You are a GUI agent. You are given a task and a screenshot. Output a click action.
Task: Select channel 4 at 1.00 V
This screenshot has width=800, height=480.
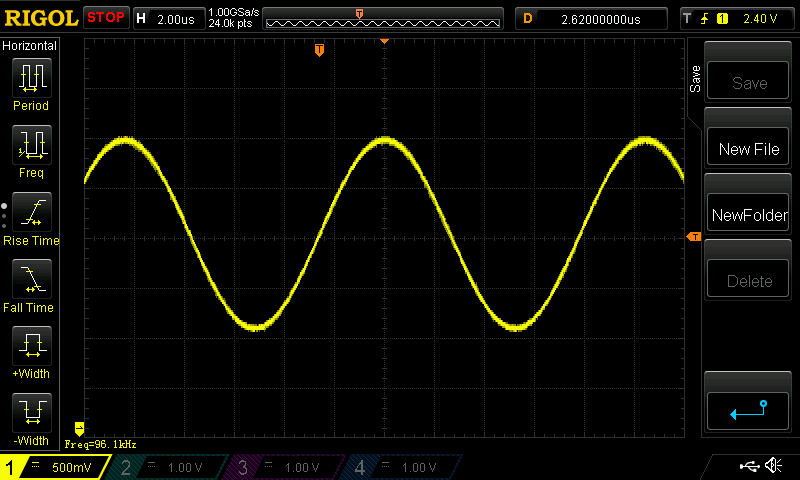(403, 467)
